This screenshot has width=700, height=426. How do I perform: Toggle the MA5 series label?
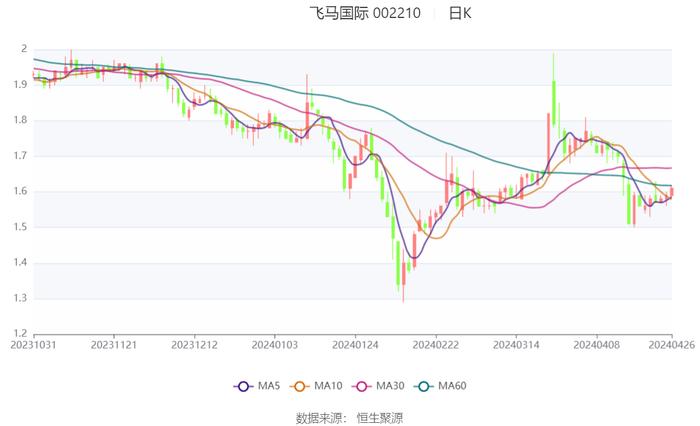269,386
